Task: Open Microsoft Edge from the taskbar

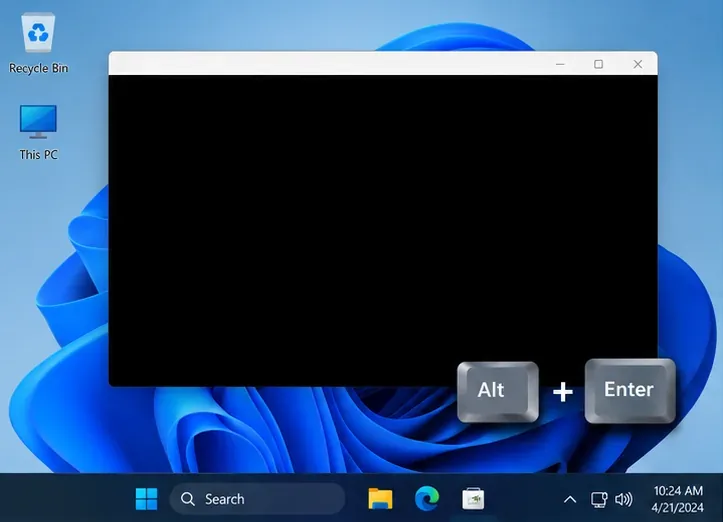Action: pyautogui.click(x=427, y=498)
